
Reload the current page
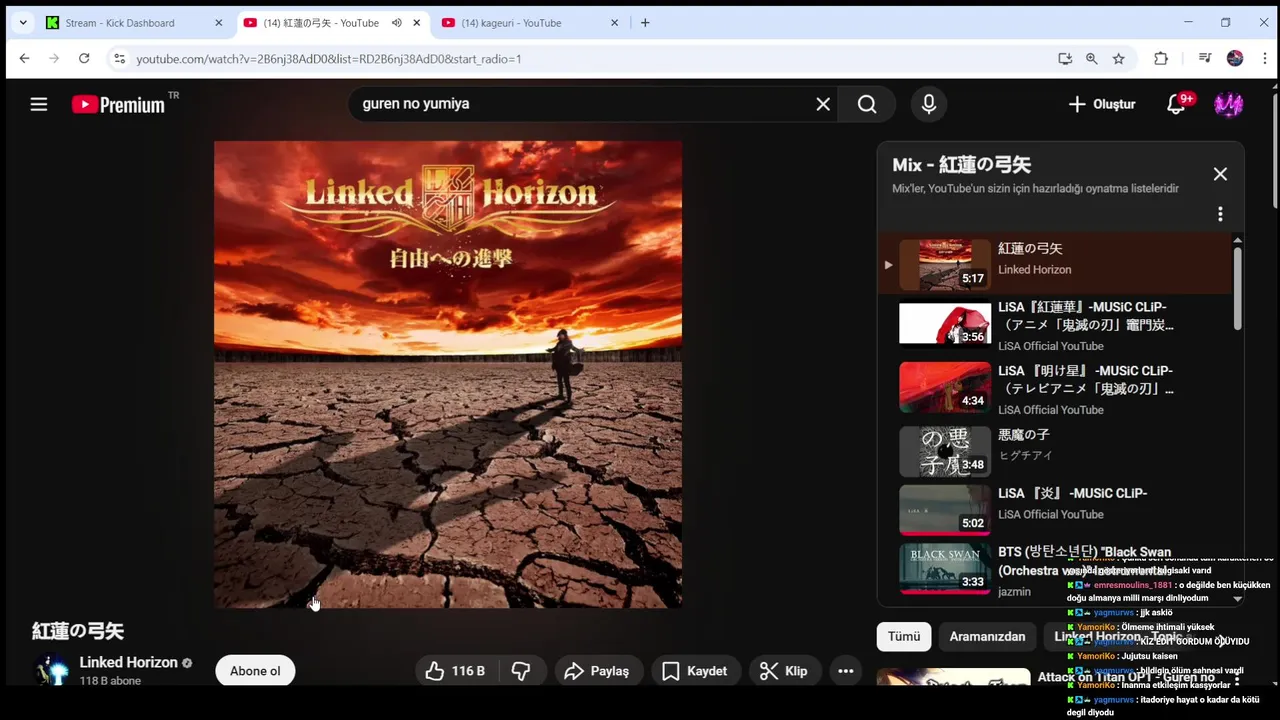pos(84,59)
